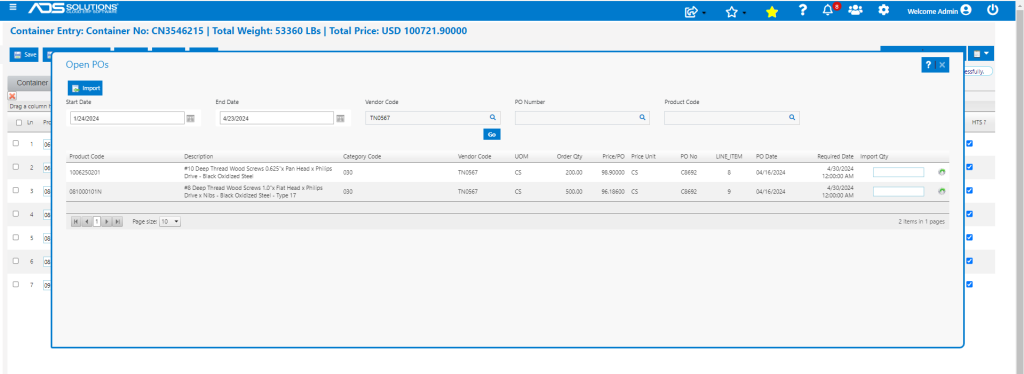Click the Import button
Screen dimensions: 1024x374
[85, 88]
